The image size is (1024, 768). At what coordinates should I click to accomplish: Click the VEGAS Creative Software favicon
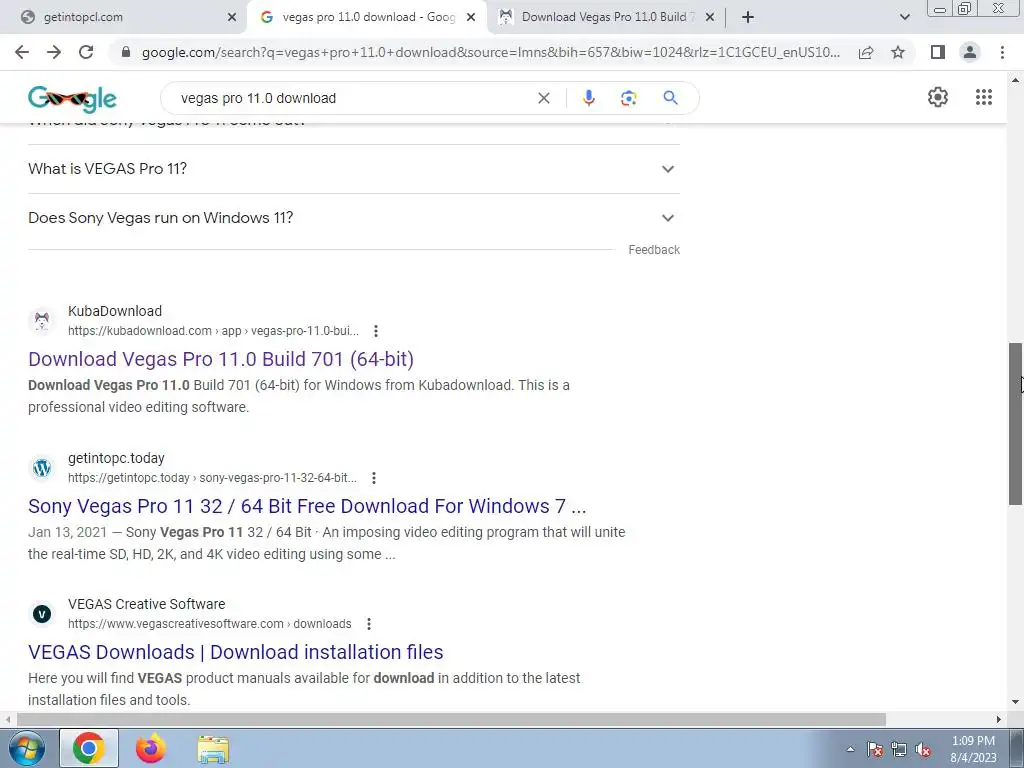tap(42, 614)
